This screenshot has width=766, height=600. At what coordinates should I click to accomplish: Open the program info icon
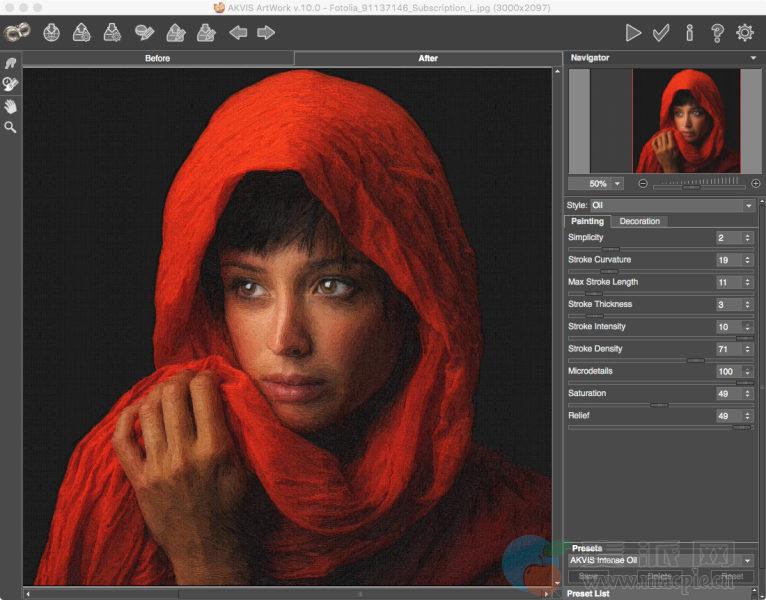click(689, 33)
